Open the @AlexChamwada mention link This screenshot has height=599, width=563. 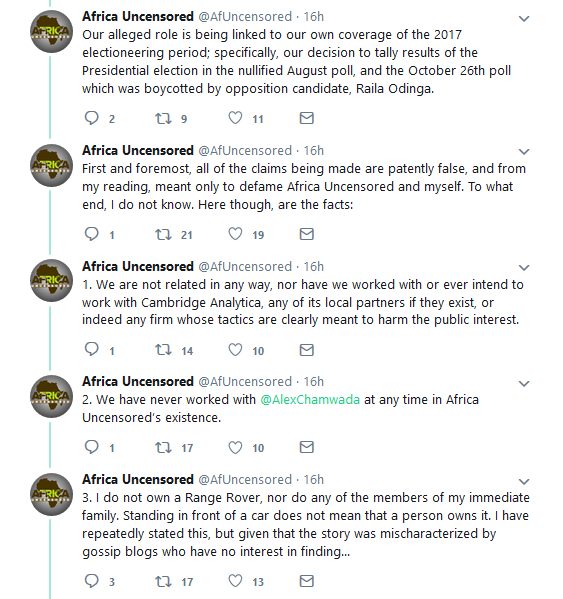point(310,400)
